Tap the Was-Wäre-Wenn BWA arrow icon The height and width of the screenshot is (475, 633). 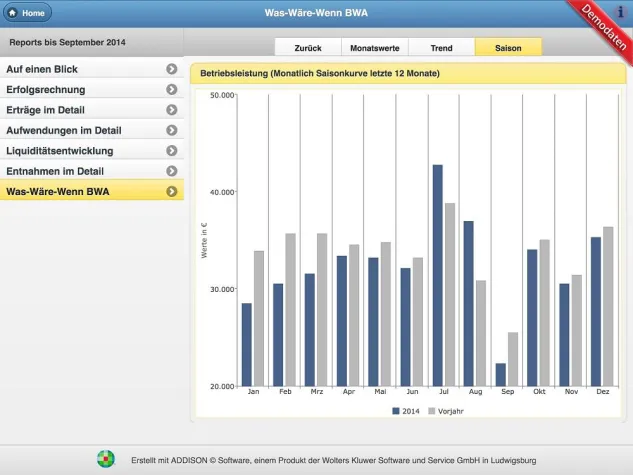pyautogui.click(x=172, y=191)
